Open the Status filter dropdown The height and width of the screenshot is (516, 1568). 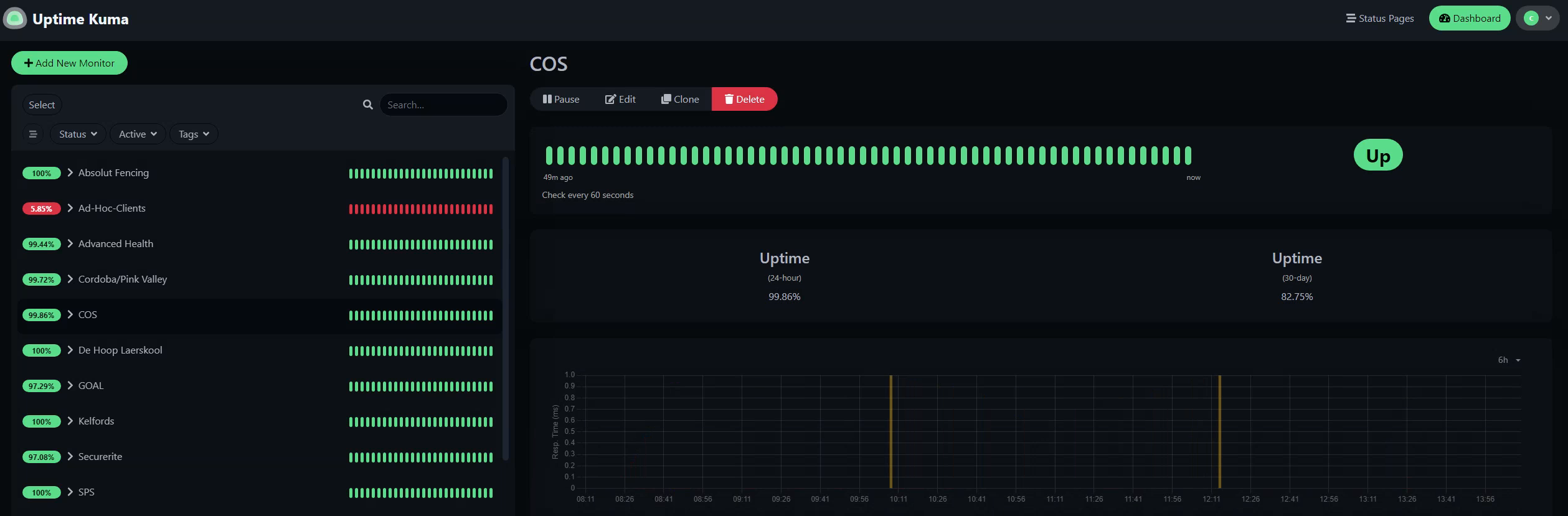tap(78, 134)
